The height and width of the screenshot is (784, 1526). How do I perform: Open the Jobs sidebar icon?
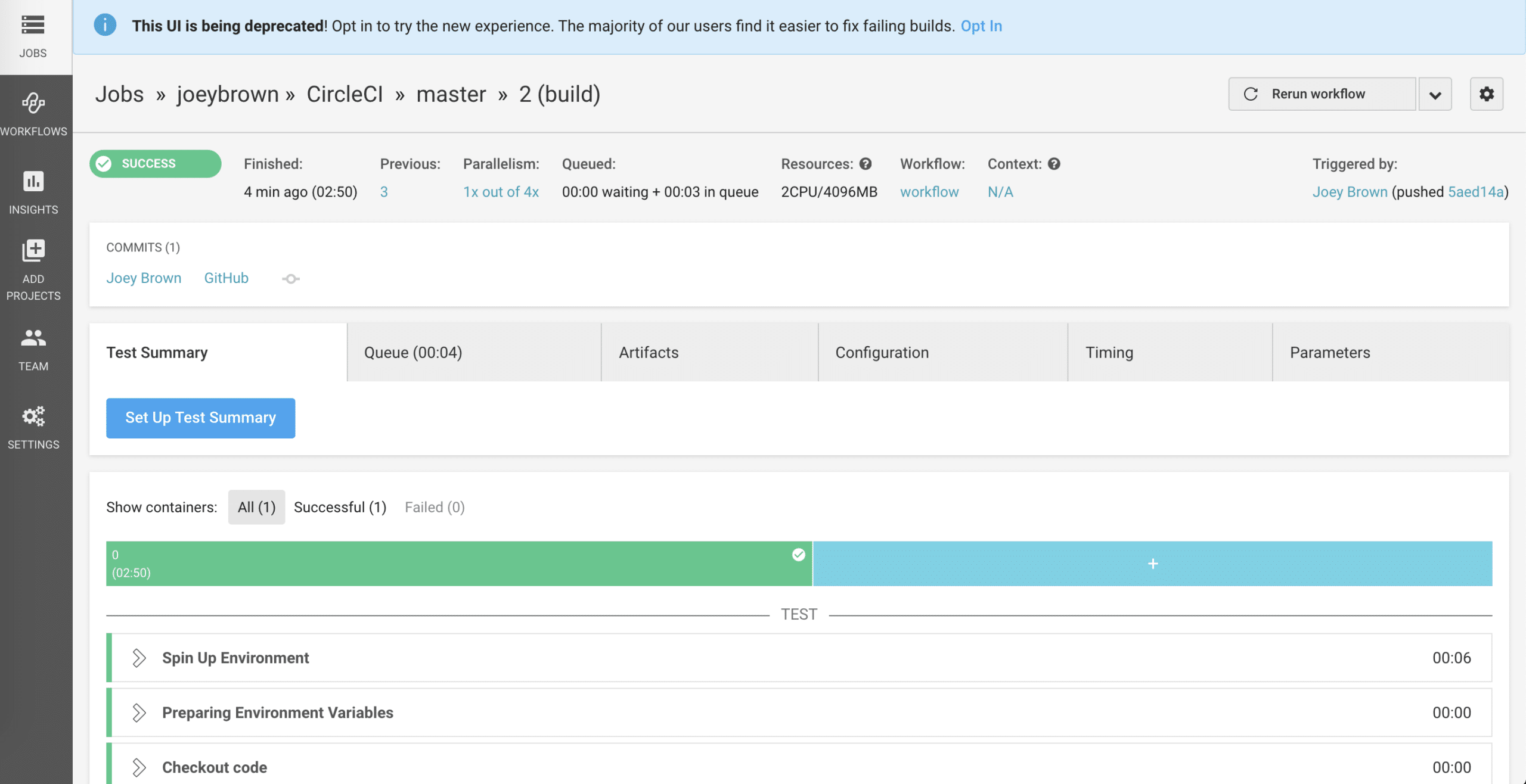(33, 25)
